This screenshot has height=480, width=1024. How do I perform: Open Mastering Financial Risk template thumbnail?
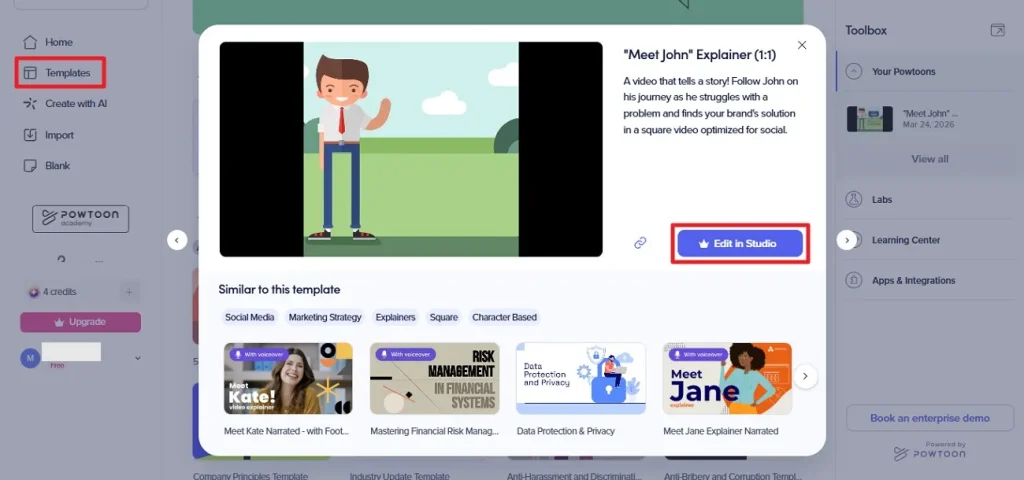pyautogui.click(x=434, y=379)
